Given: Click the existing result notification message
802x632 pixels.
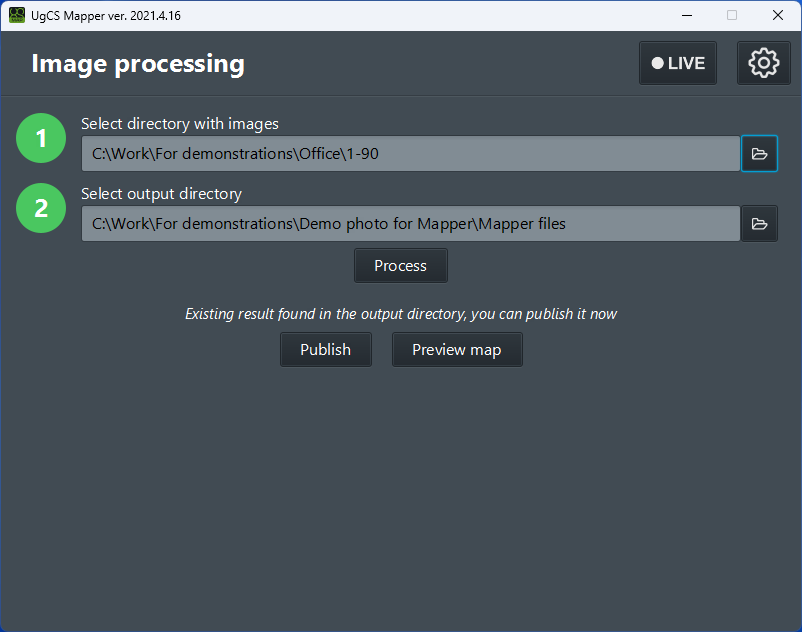Looking at the screenshot, I should [x=400, y=313].
